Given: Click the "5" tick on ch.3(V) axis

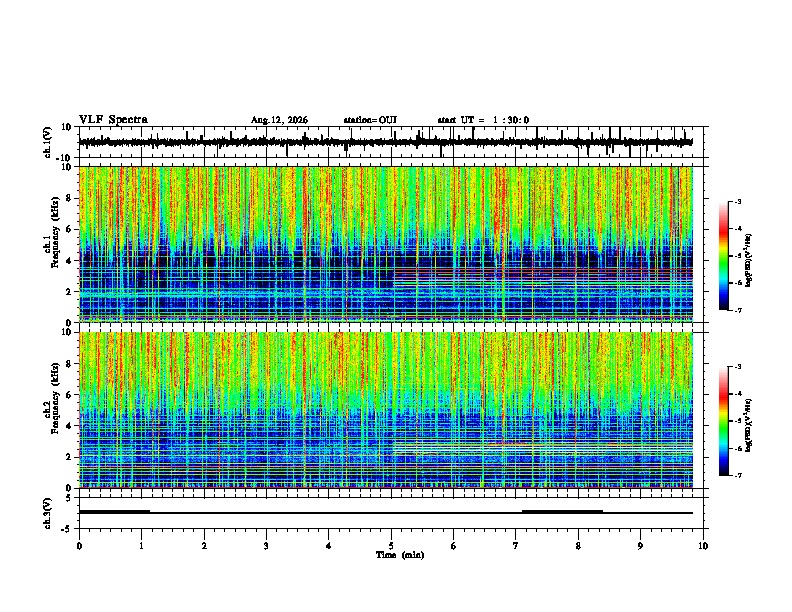Looking at the screenshot, I should tap(70, 498).
